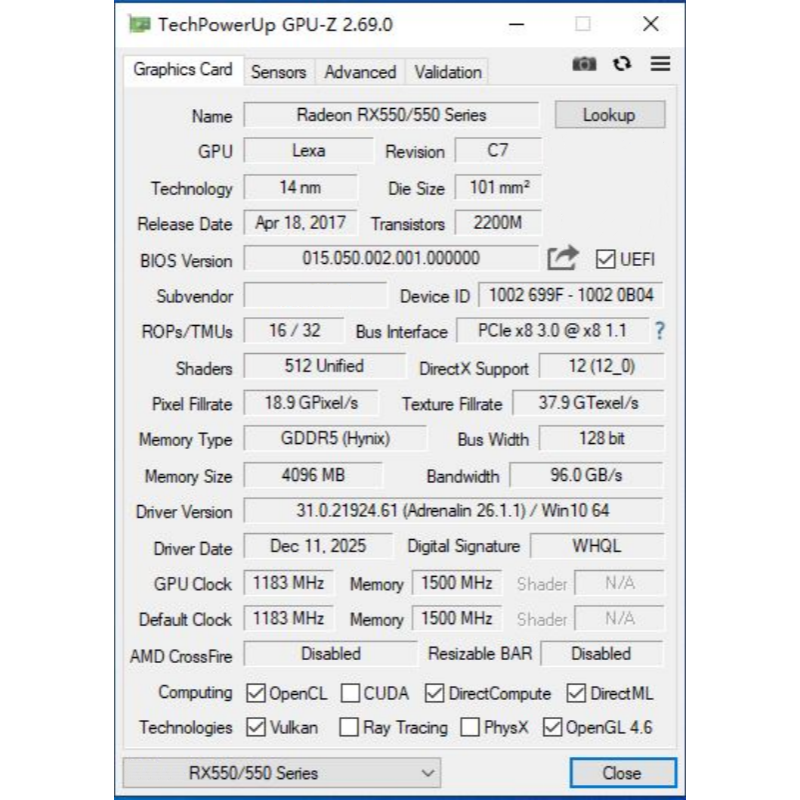Click the Lookup button
800x800 pixels.
(x=610, y=115)
